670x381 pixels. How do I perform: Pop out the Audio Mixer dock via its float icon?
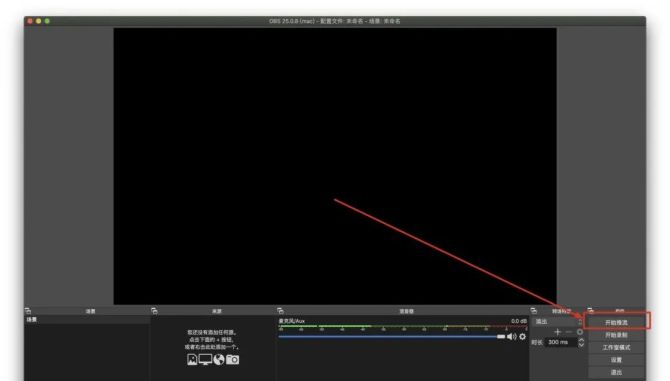coord(280,311)
